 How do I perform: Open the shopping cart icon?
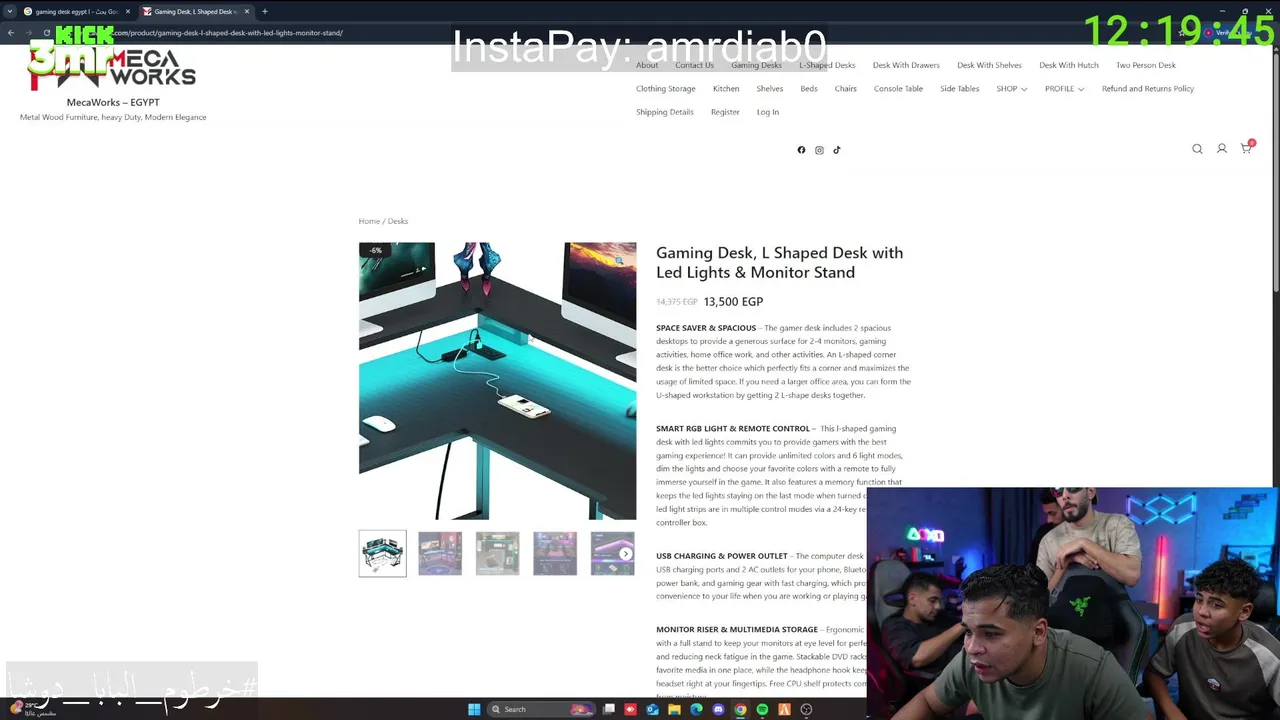[1246, 148]
